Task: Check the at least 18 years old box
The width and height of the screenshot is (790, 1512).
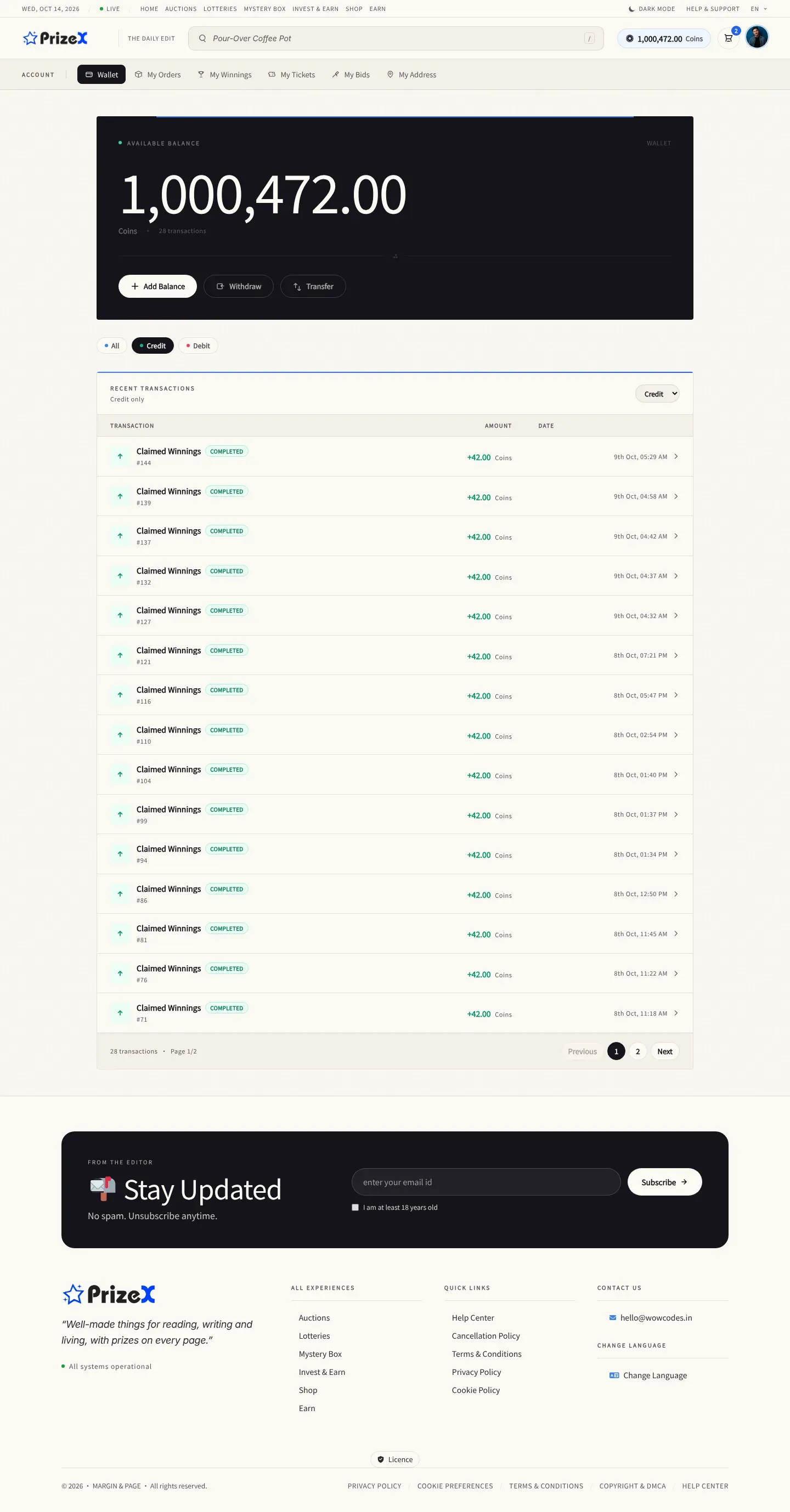Action: 355,1208
